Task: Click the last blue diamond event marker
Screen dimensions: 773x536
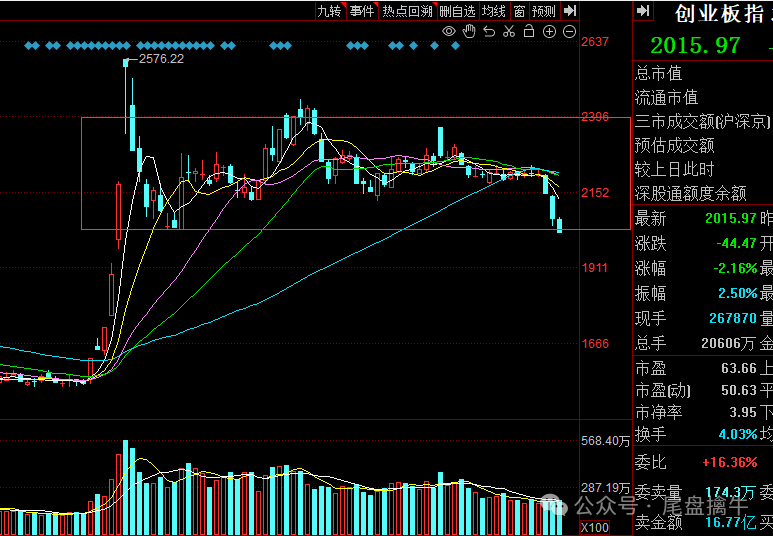Action: pos(456,46)
